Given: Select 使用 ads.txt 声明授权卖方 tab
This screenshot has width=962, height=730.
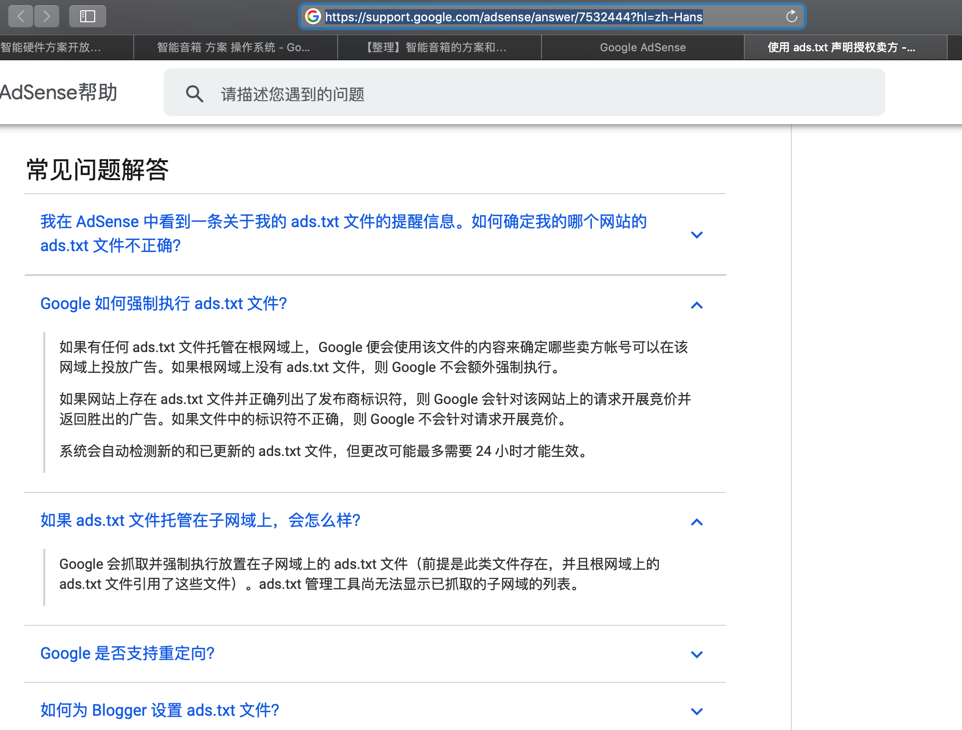Looking at the screenshot, I should 845,47.
